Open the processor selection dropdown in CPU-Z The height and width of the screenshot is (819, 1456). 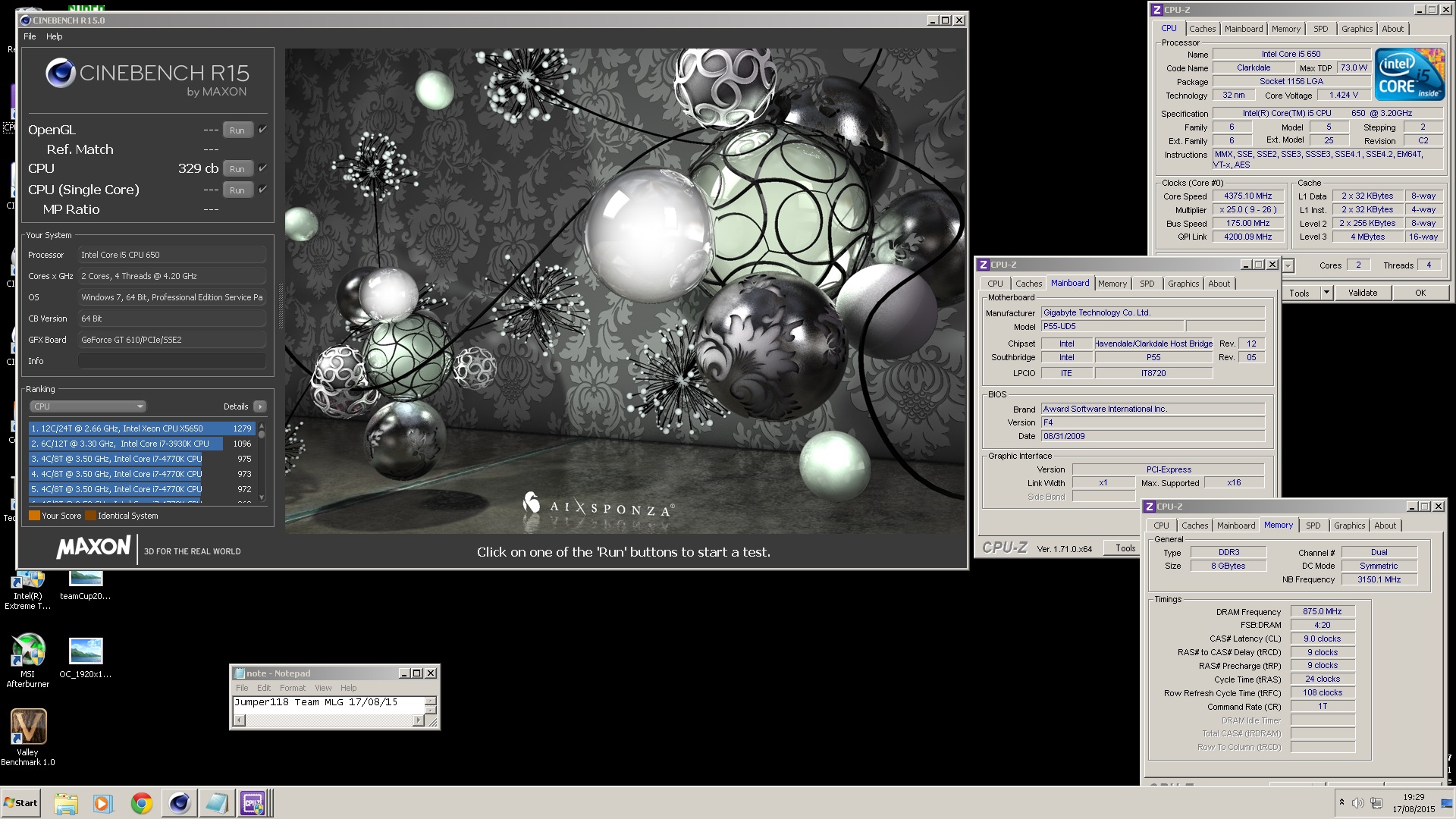[x=1288, y=265]
